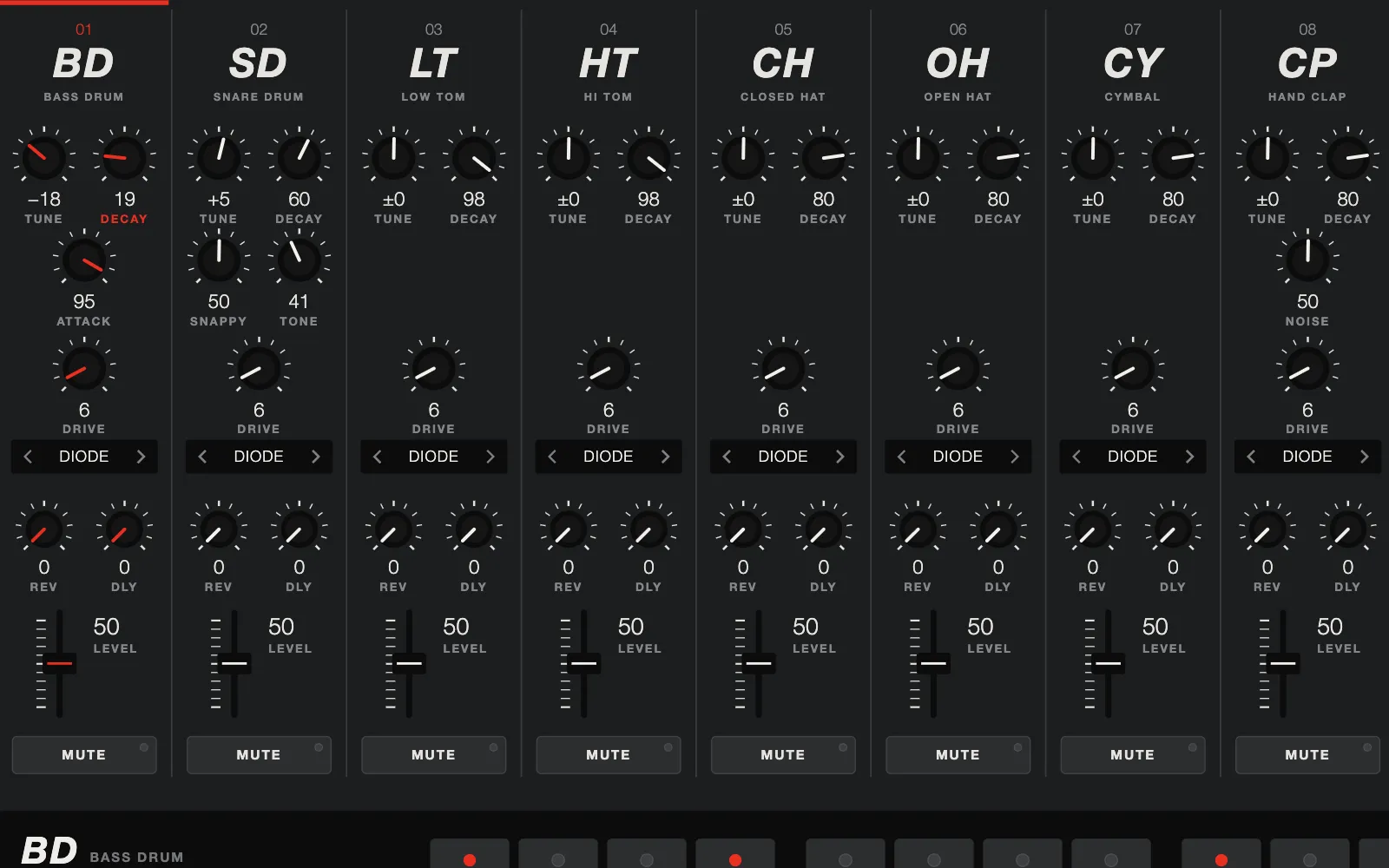Image resolution: width=1389 pixels, height=868 pixels.
Task: Click the SD Tone knob
Action: (299, 260)
